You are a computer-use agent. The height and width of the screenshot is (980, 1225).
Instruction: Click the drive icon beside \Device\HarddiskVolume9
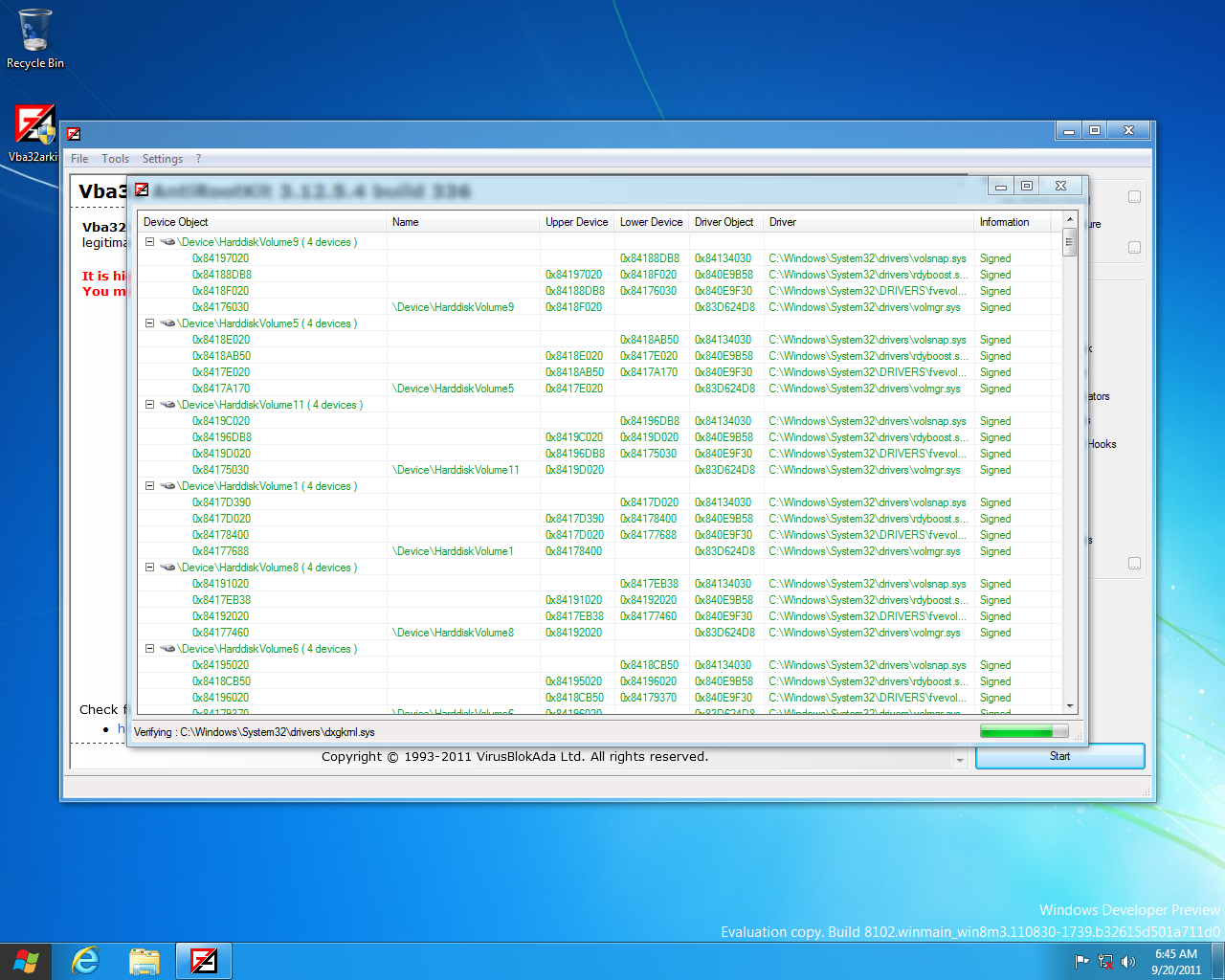167,242
